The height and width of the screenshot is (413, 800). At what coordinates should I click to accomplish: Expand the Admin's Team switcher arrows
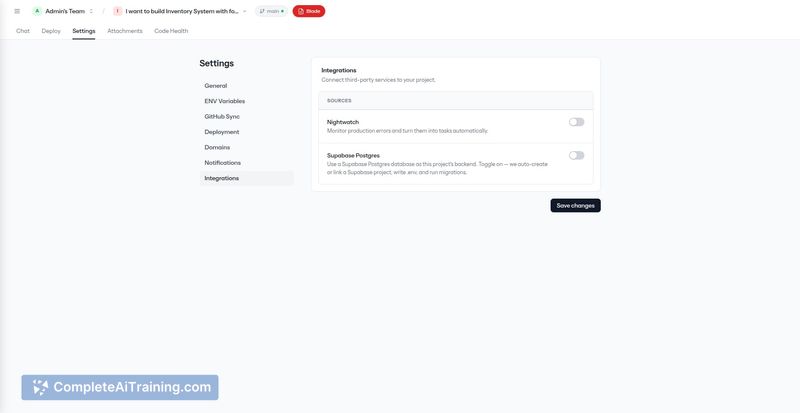[x=91, y=11]
